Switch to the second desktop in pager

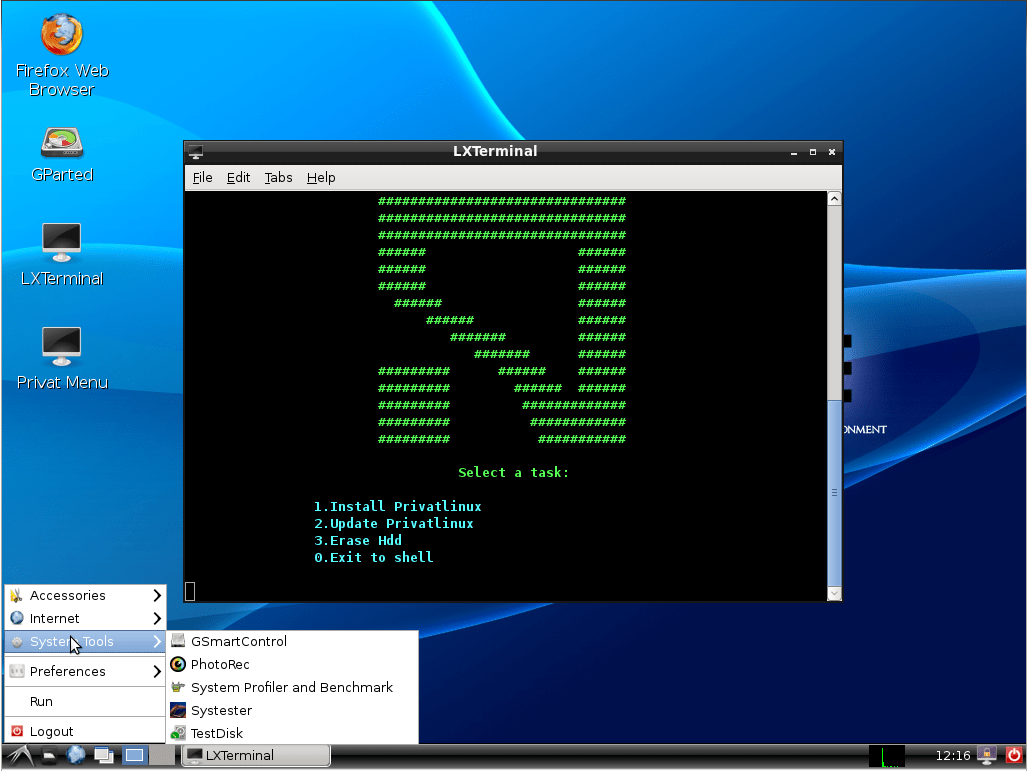(162, 755)
